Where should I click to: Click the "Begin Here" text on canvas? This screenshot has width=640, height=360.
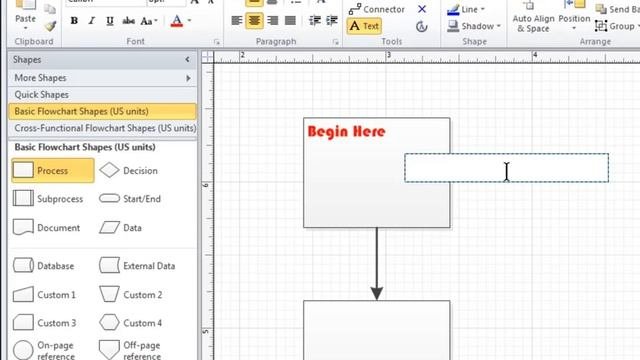pyautogui.click(x=346, y=131)
